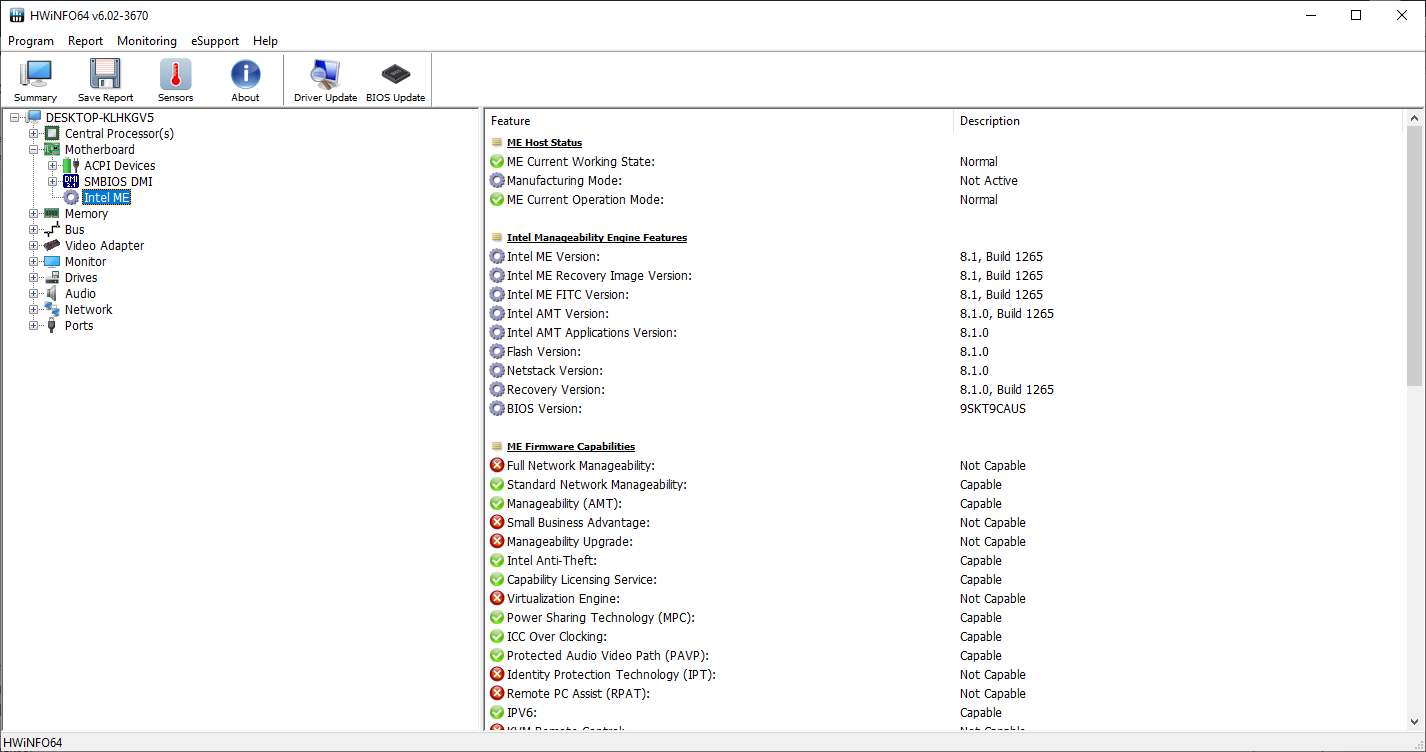This screenshot has width=1426, height=752.
Task: Select the Intel Anti-Theft row
Action: pos(945,561)
